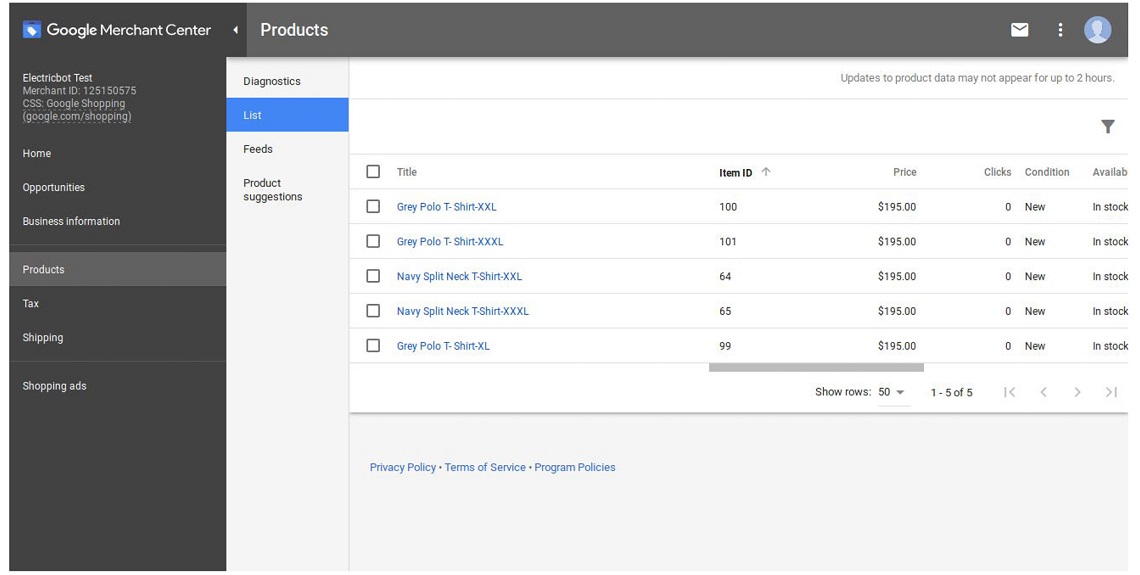The height and width of the screenshot is (575, 1140).
Task: Toggle the select-all checkbox in header
Action: 373,172
